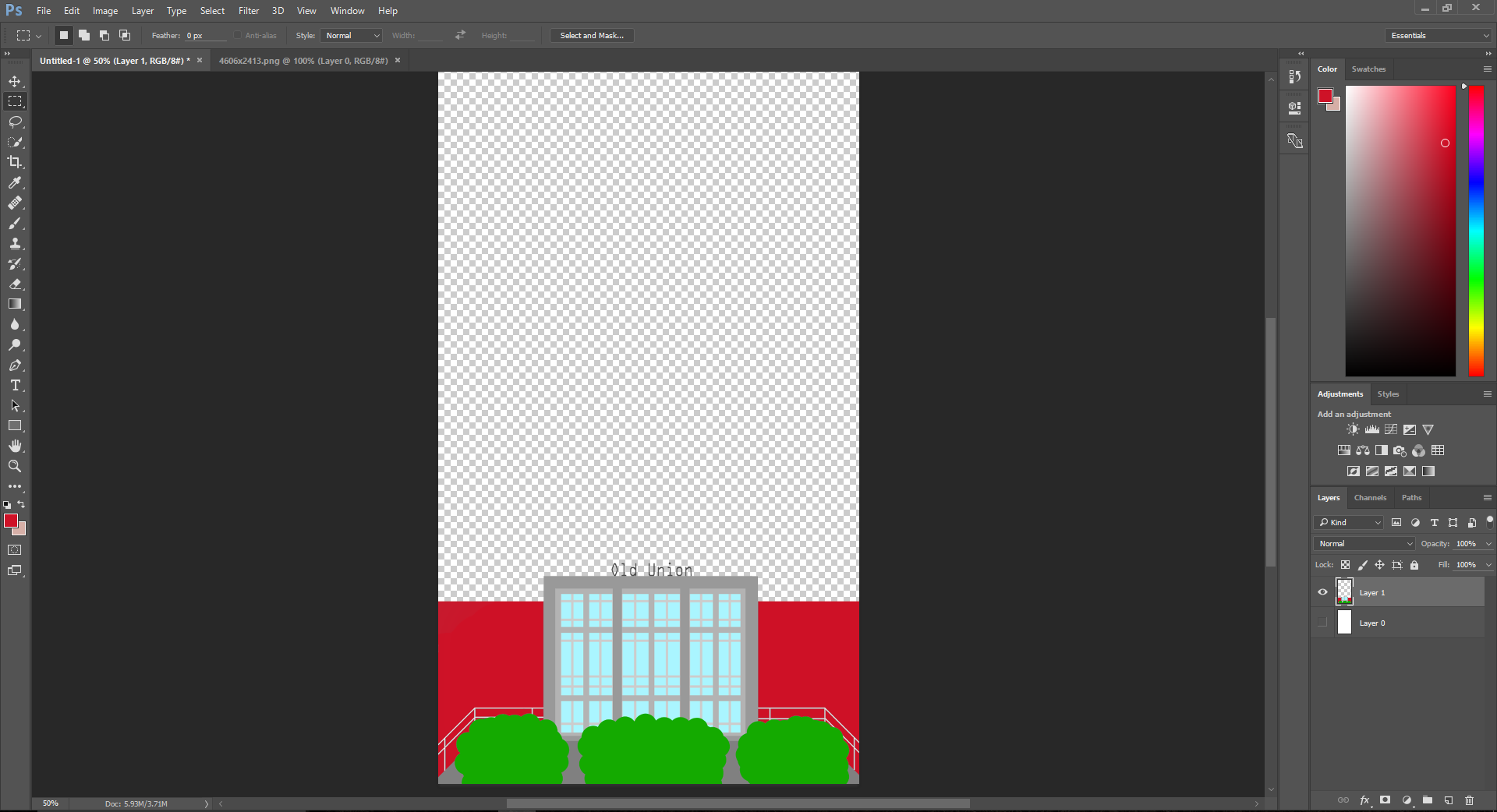Screen dimensions: 1497x812
Task: Enable Add to selection mode
Action: coord(84,35)
